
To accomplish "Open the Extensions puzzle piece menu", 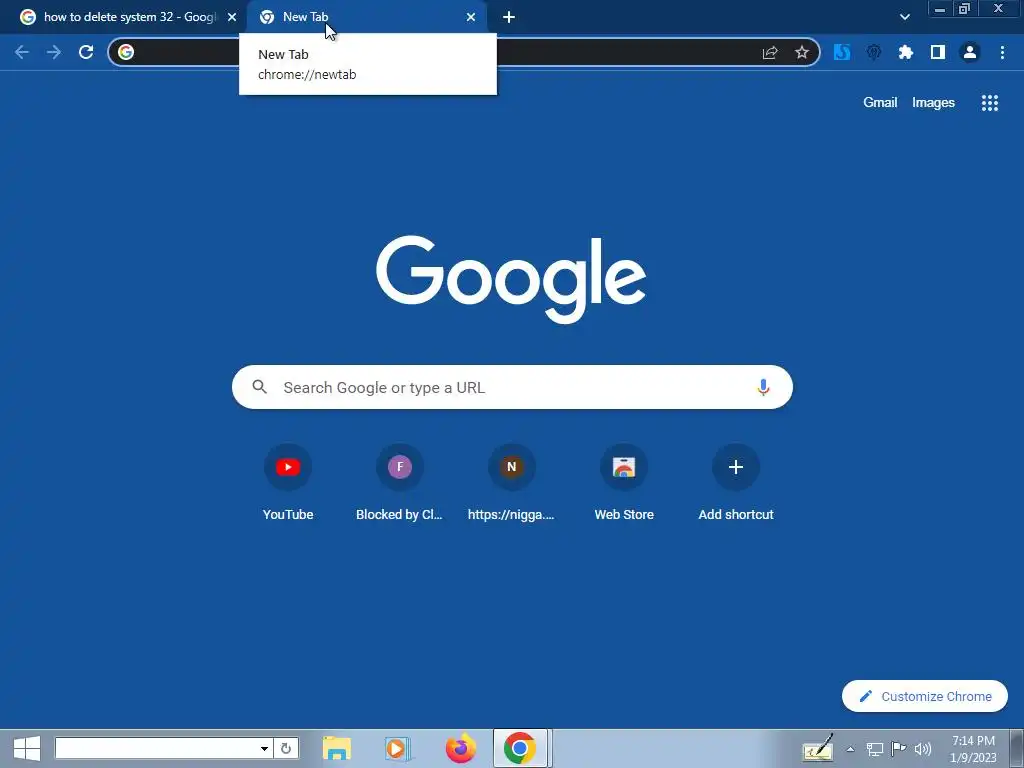I will coord(906,52).
